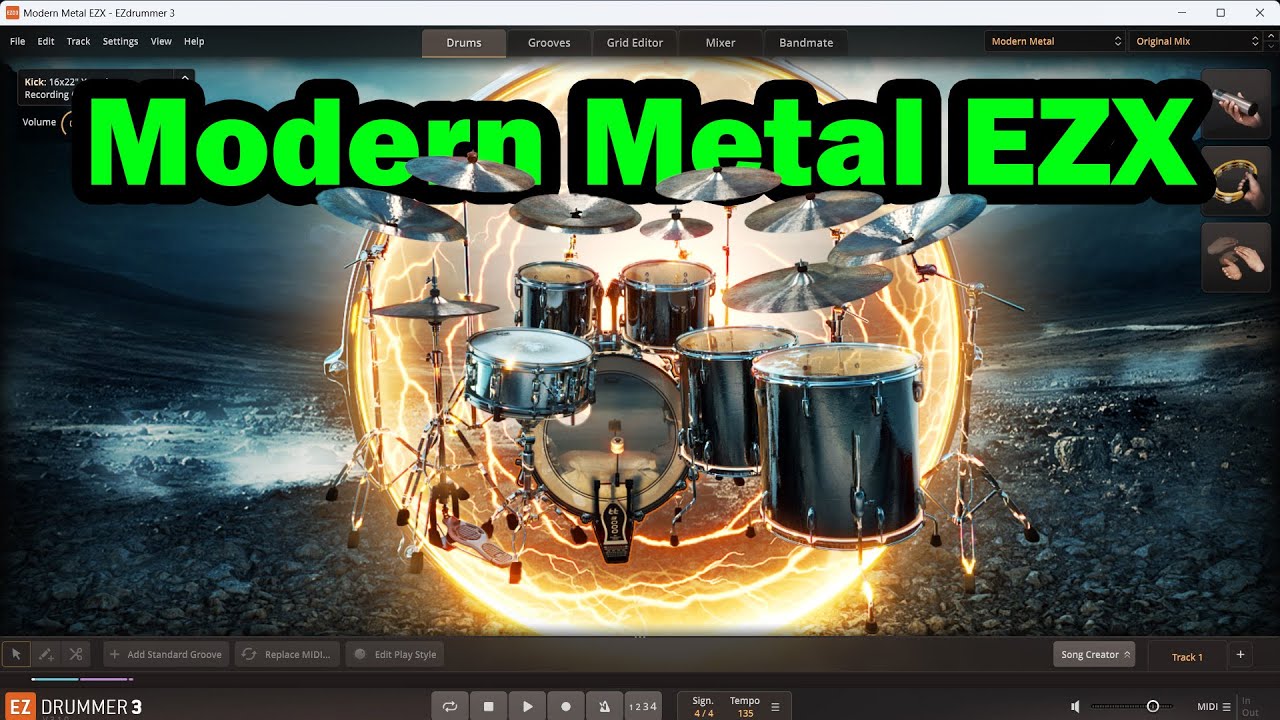Screen dimensions: 1280x720
Task: Select the scissors cut tool
Action: coord(76,655)
